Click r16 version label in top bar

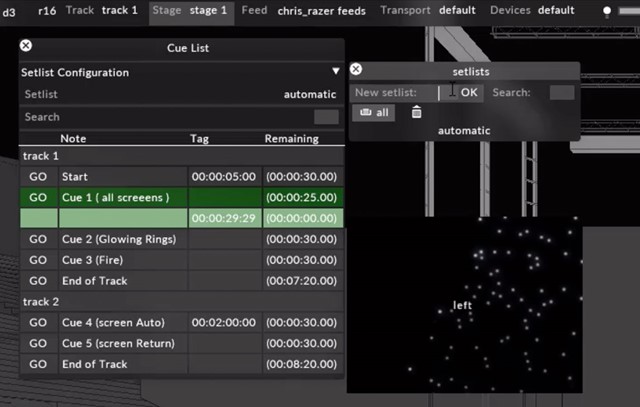(x=47, y=11)
